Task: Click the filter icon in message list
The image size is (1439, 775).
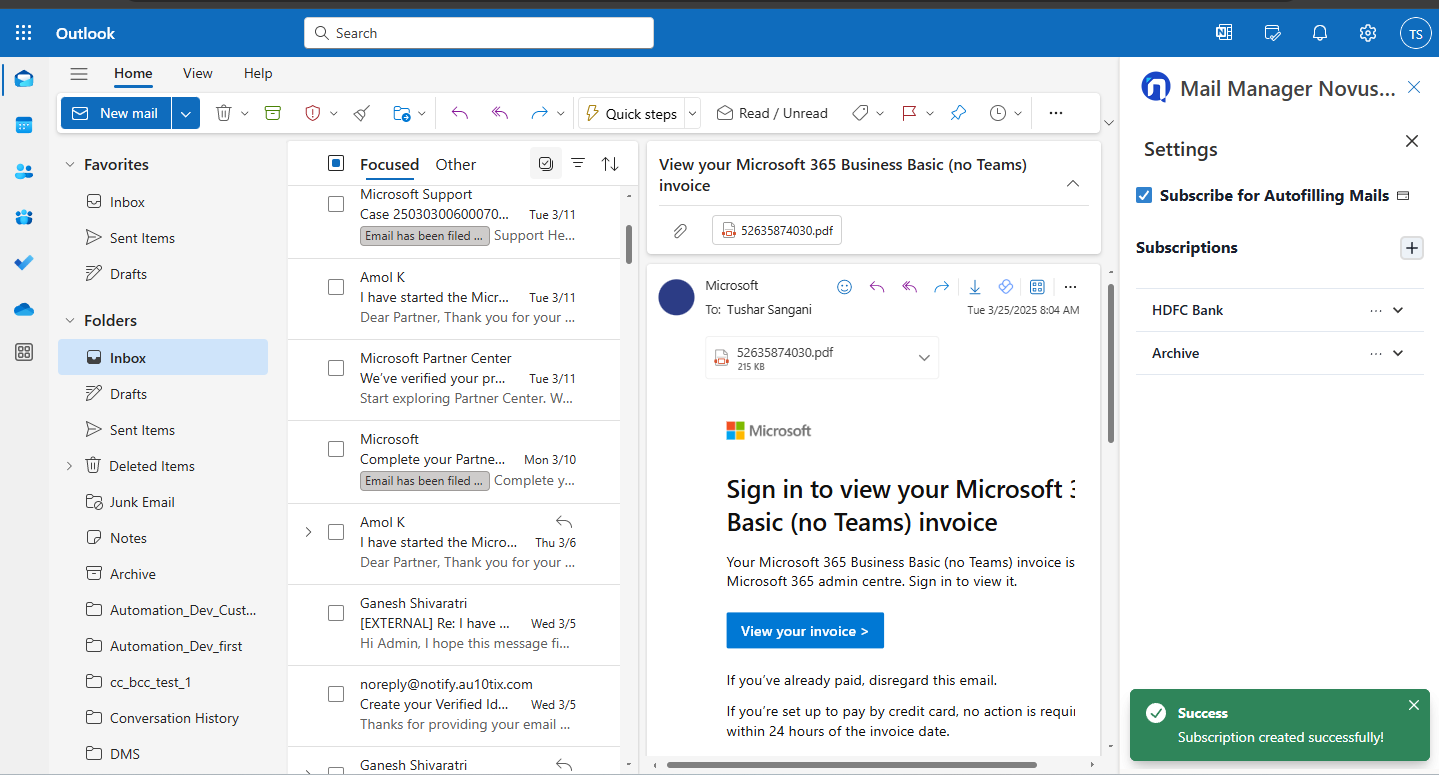Action: pyautogui.click(x=578, y=163)
